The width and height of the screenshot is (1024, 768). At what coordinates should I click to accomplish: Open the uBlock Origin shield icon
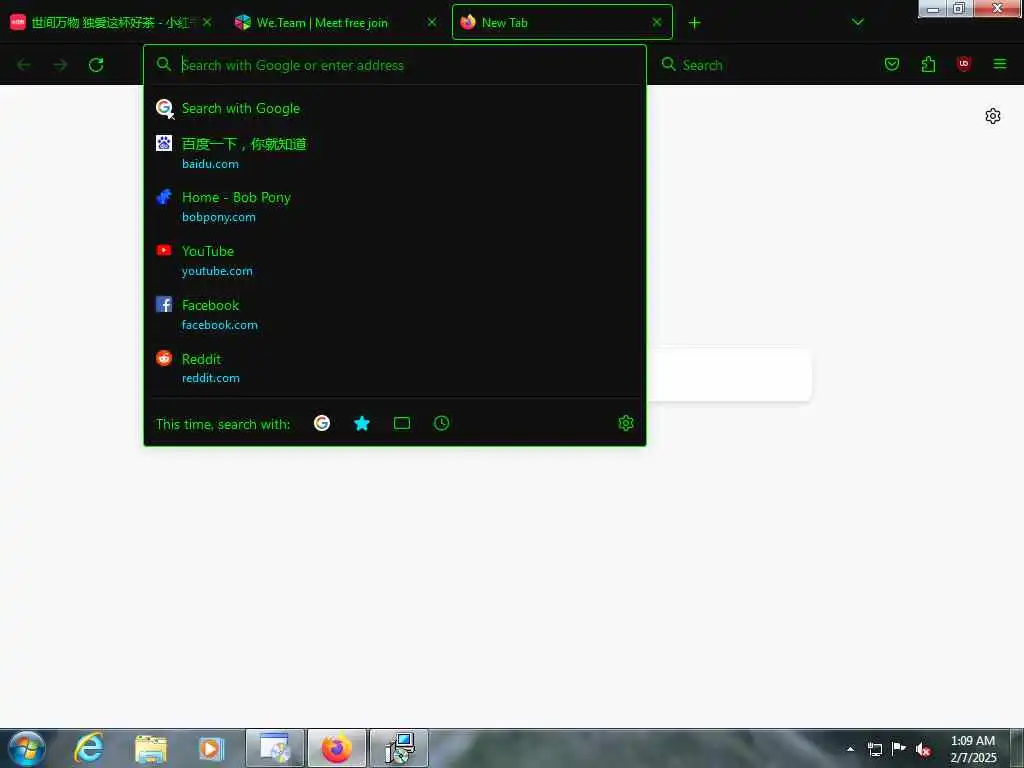pos(963,64)
